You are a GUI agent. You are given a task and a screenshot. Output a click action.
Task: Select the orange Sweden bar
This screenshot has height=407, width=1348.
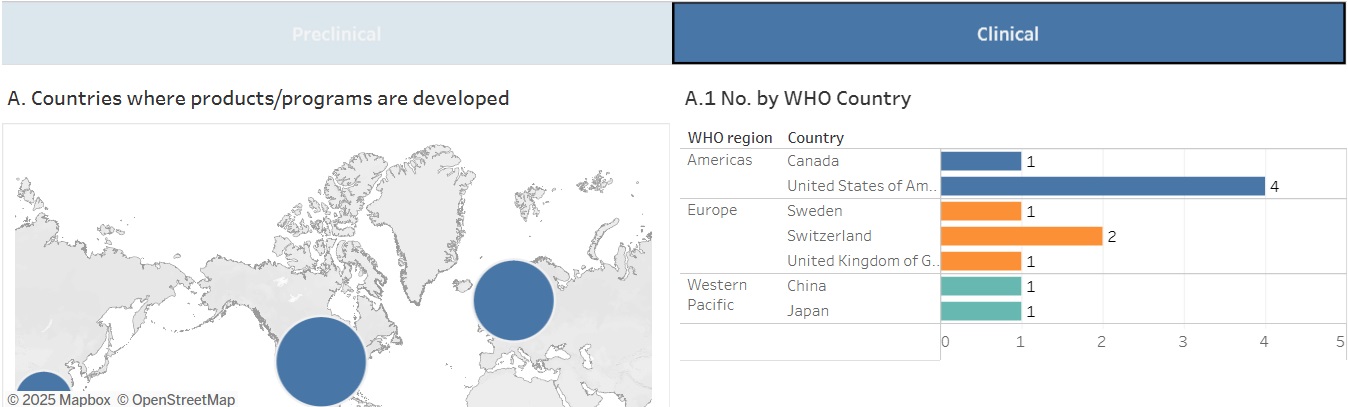pos(981,211)
